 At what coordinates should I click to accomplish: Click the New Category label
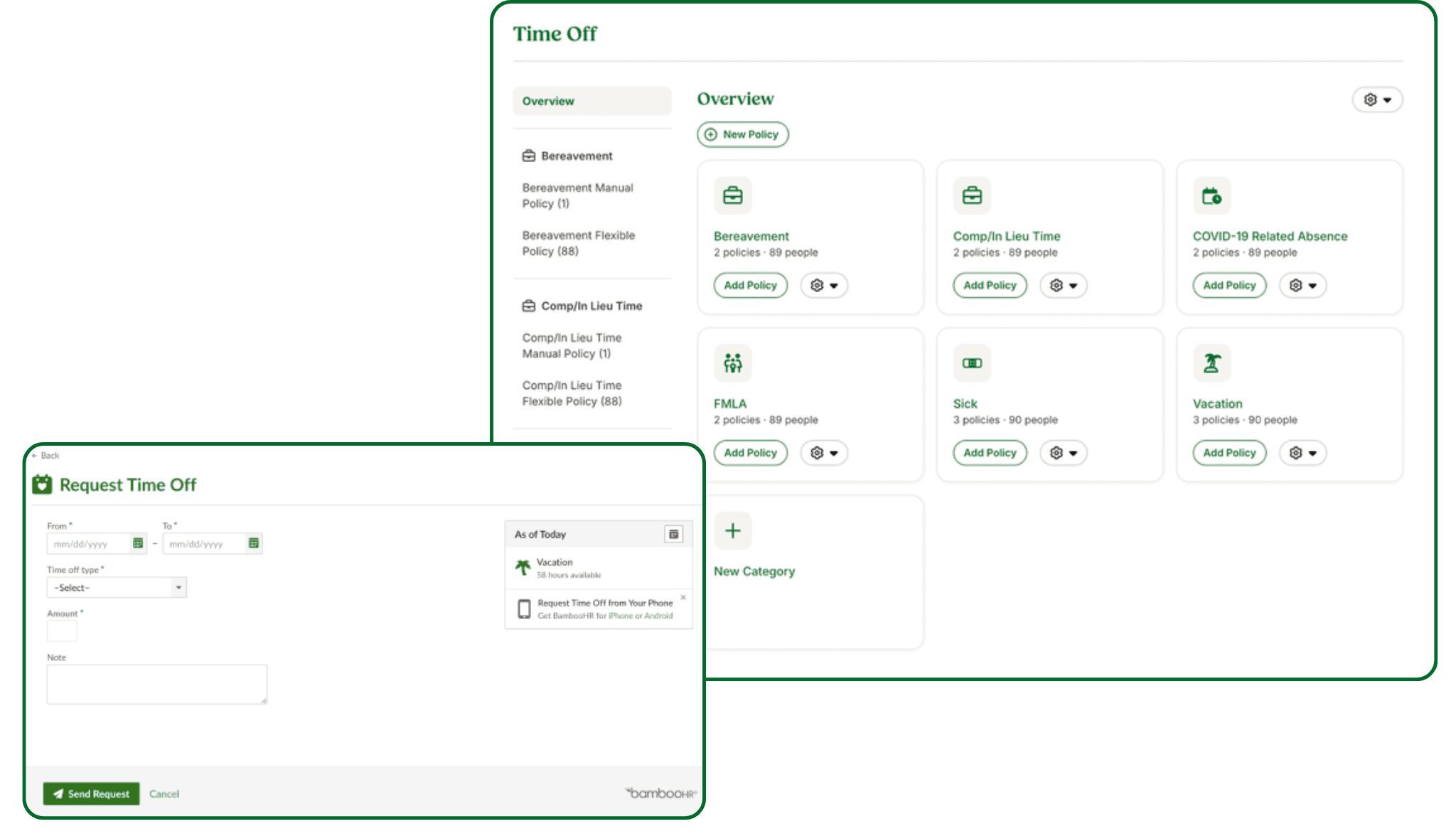[754, 572]
